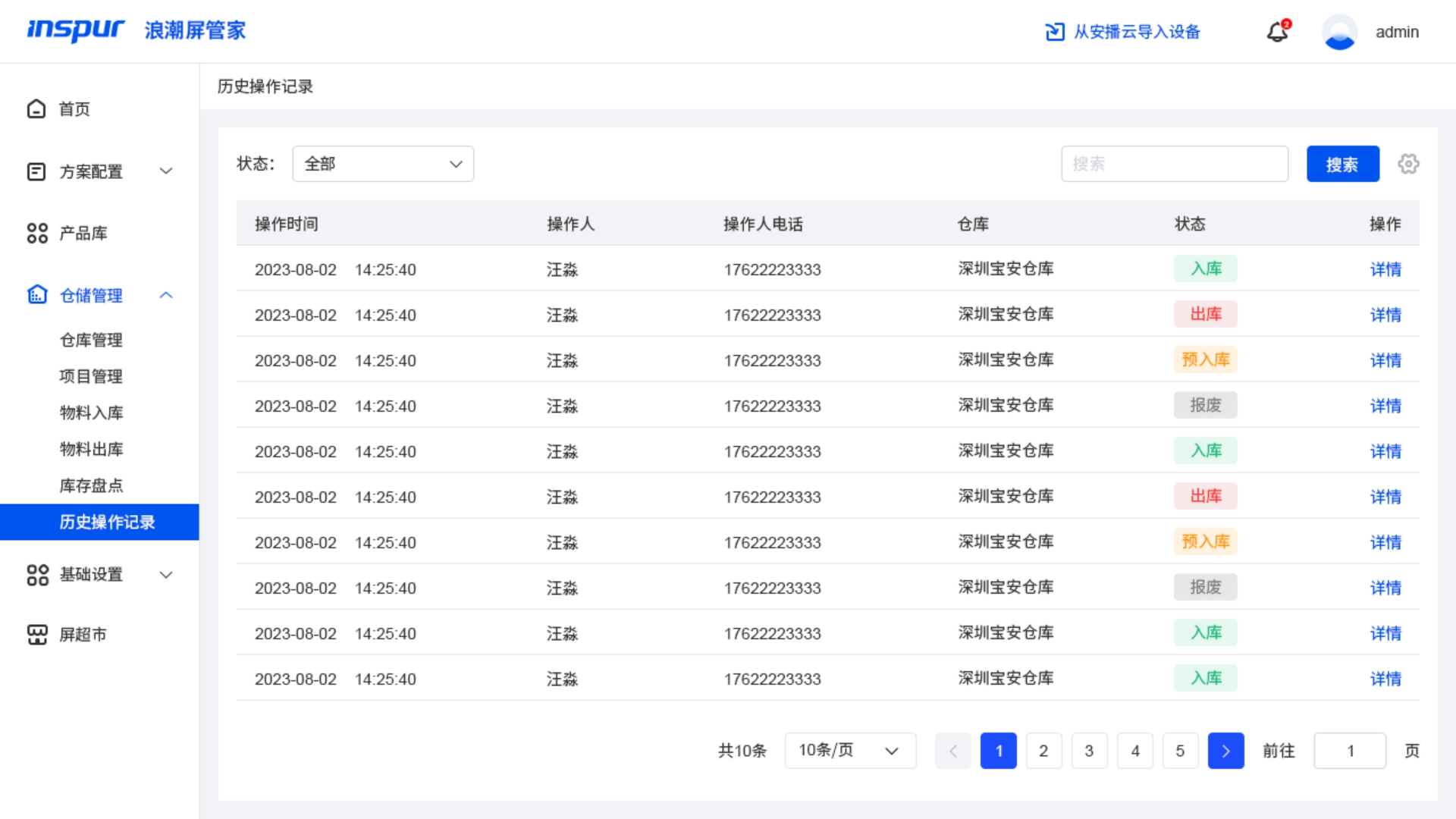Focus the 前往 page number input

(x=1350, y=751)
